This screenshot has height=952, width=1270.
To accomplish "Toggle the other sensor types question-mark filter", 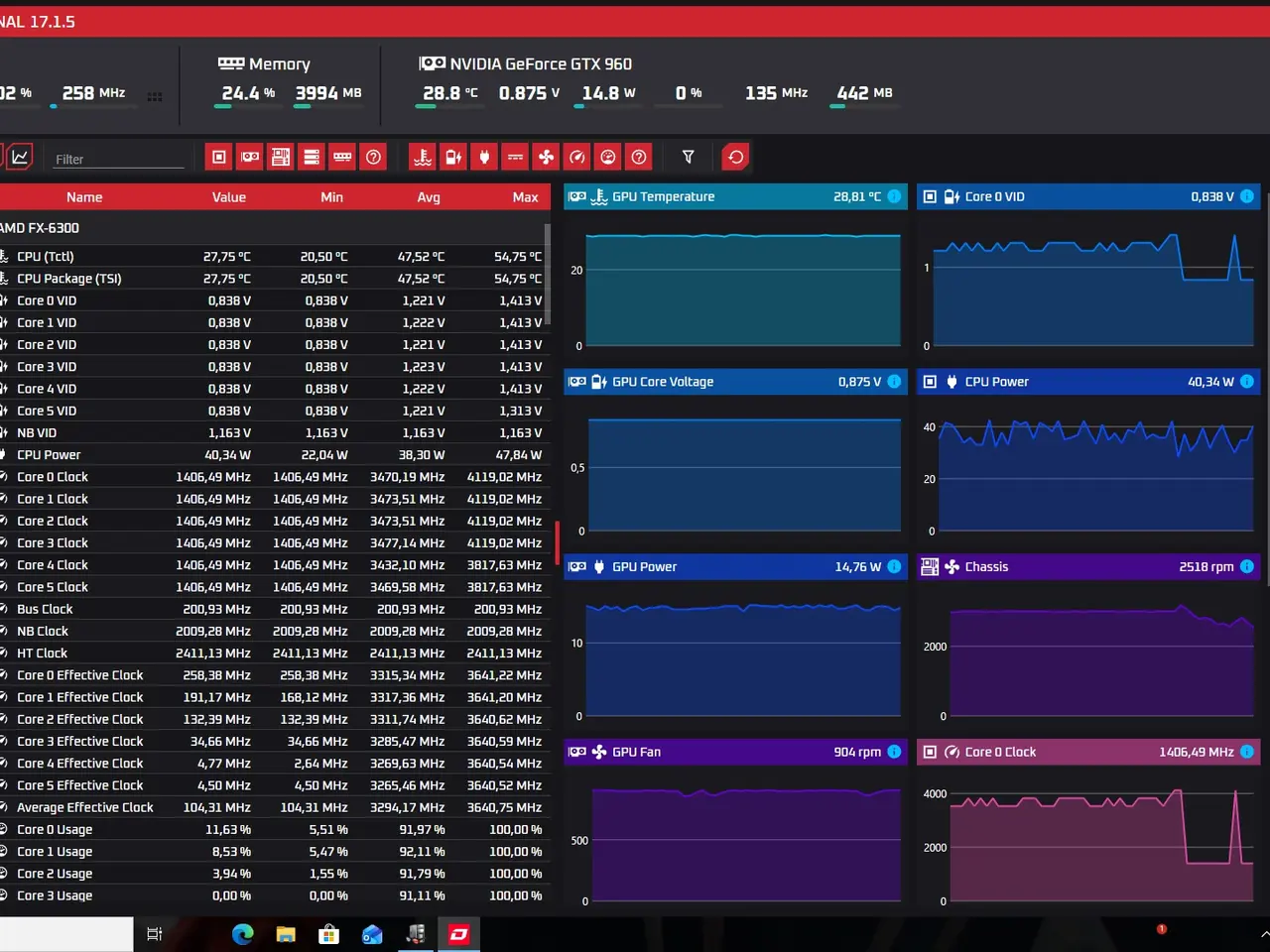I will pos(639,157).
